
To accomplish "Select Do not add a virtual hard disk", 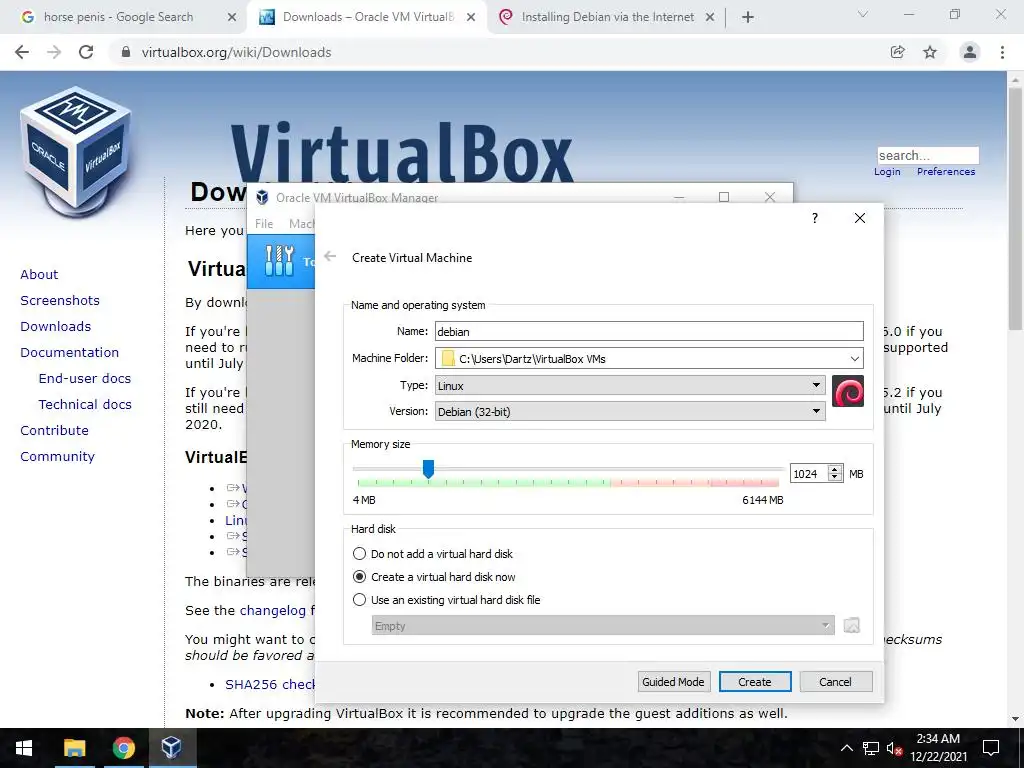I will (x=432, y=554).
